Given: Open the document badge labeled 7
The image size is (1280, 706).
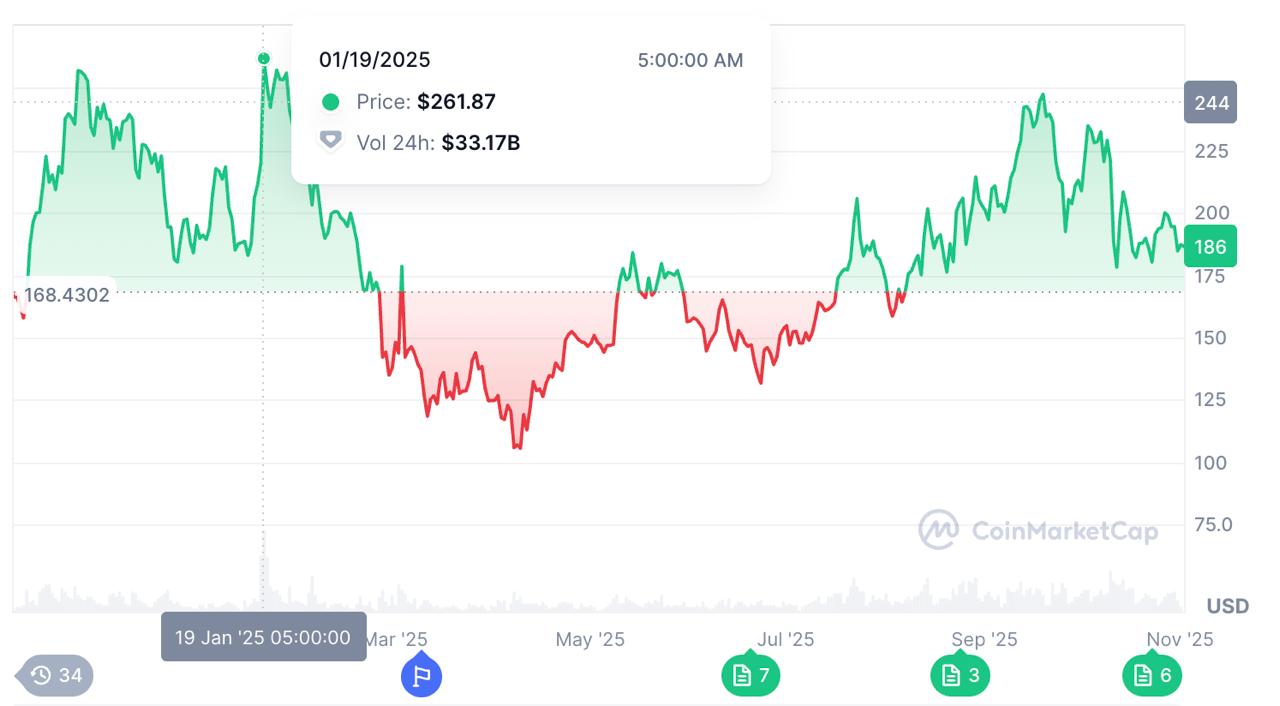Looking at the screenshot, I should [x=750, y=676].
